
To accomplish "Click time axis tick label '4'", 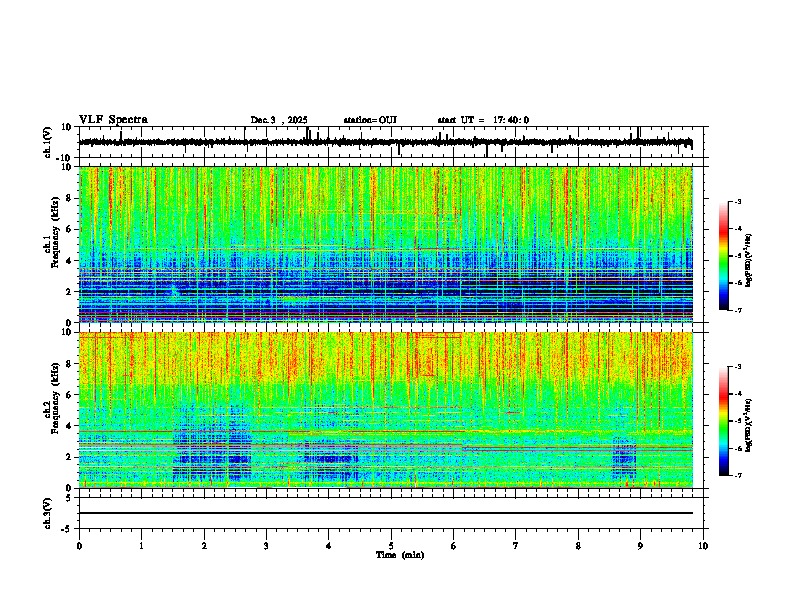I will coord(329,546).
